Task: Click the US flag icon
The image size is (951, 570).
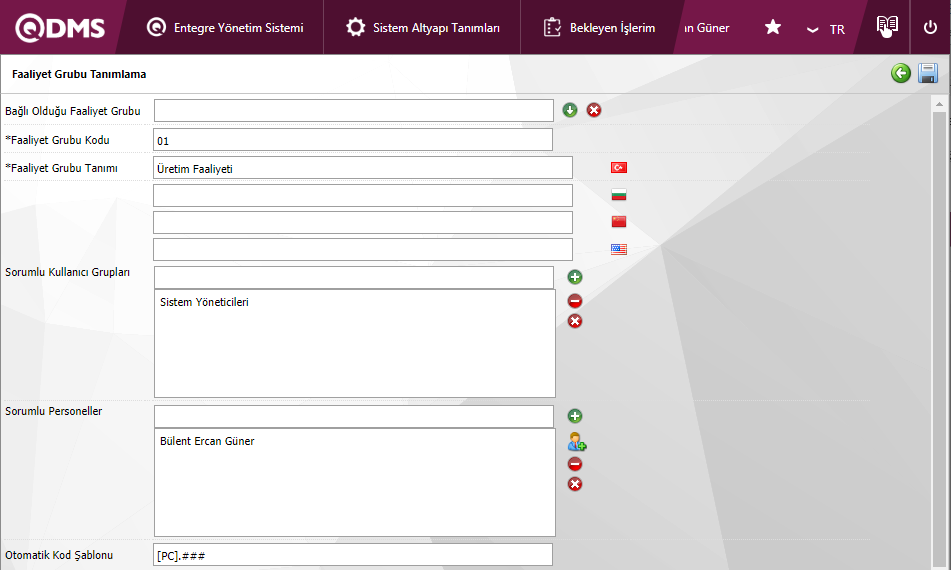Action: tap(619, 249)
